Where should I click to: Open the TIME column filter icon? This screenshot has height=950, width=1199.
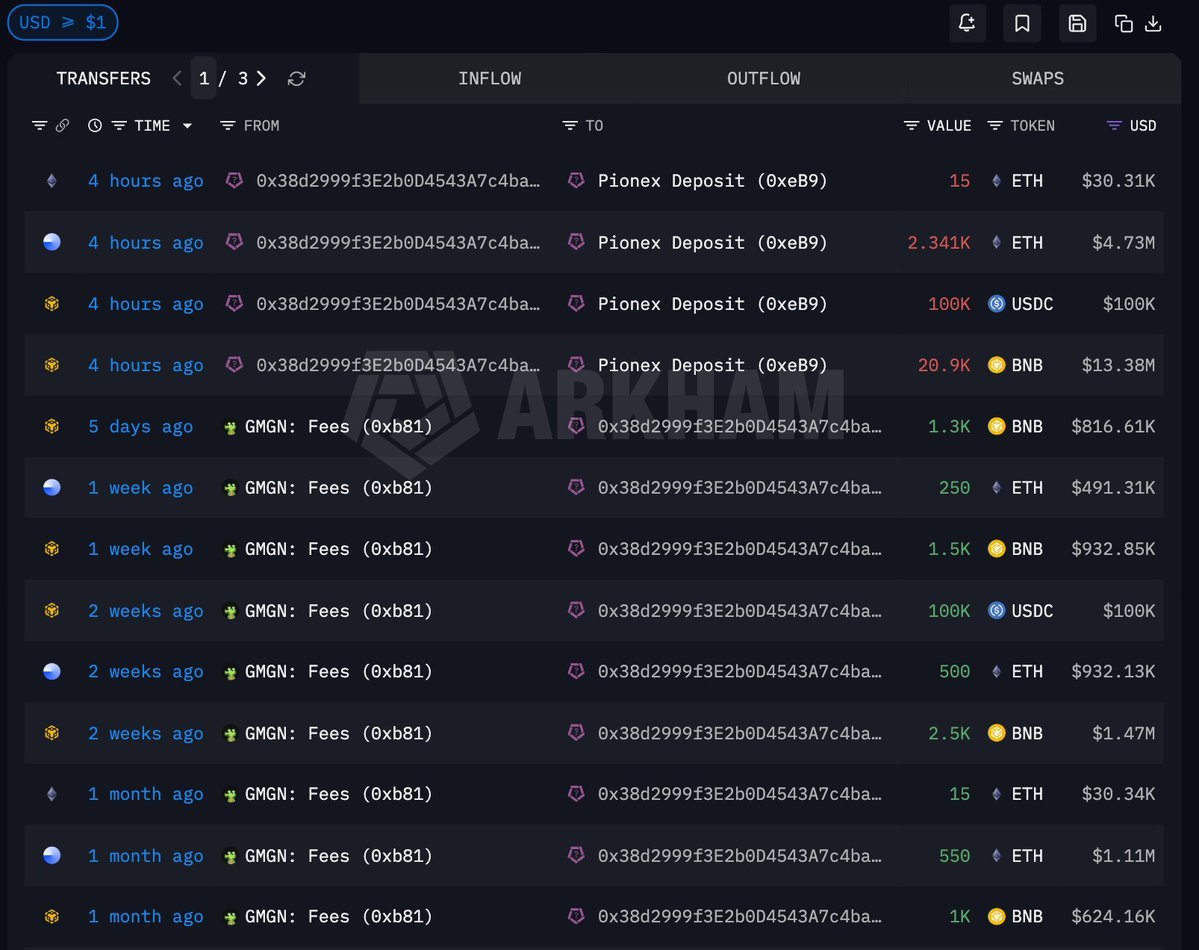click(x=119, y=125)
